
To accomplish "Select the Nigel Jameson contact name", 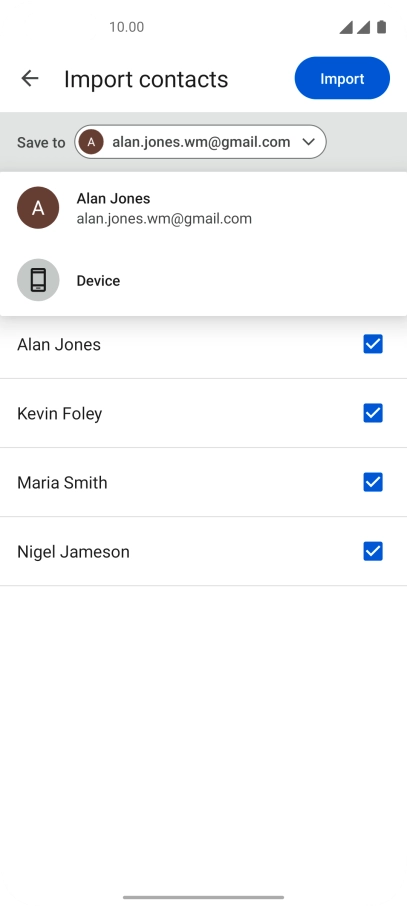I will click(73, 552).
